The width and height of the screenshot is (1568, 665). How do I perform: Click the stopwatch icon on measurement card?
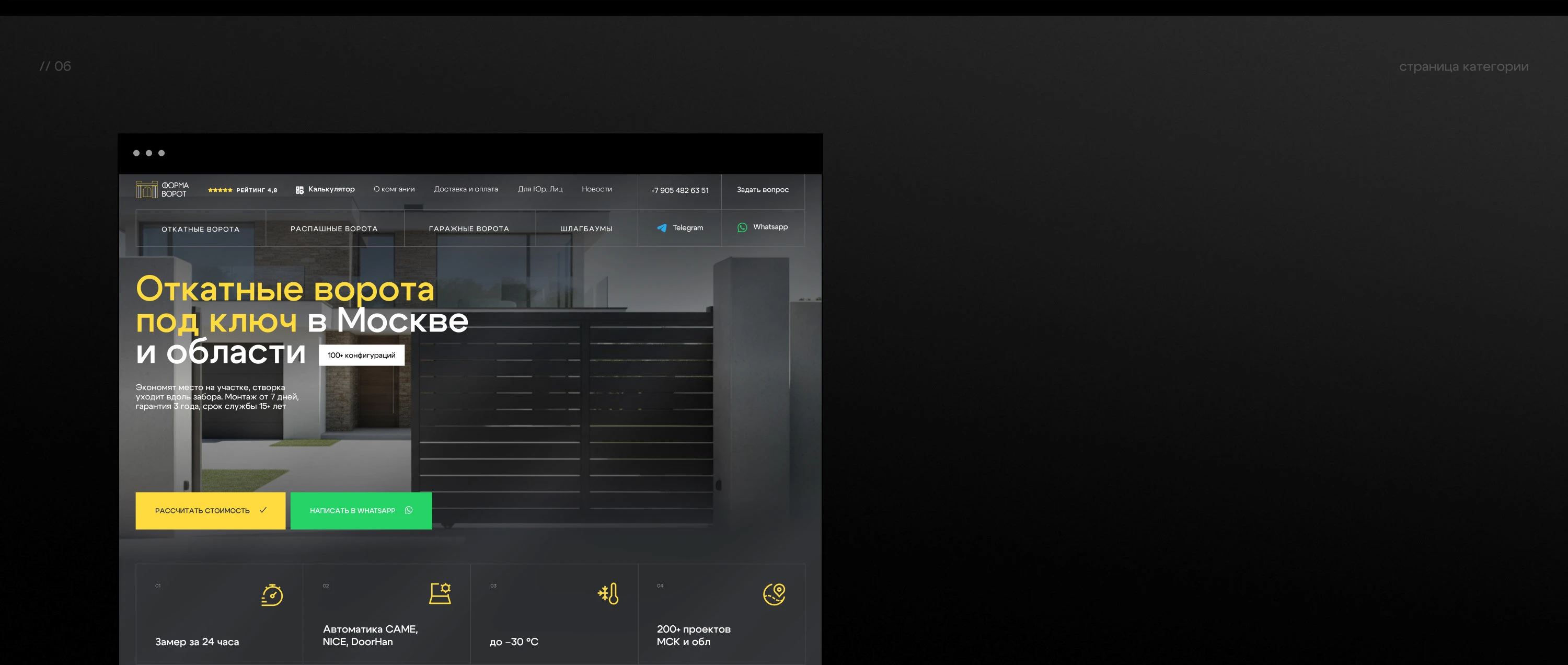coord(272,594)
